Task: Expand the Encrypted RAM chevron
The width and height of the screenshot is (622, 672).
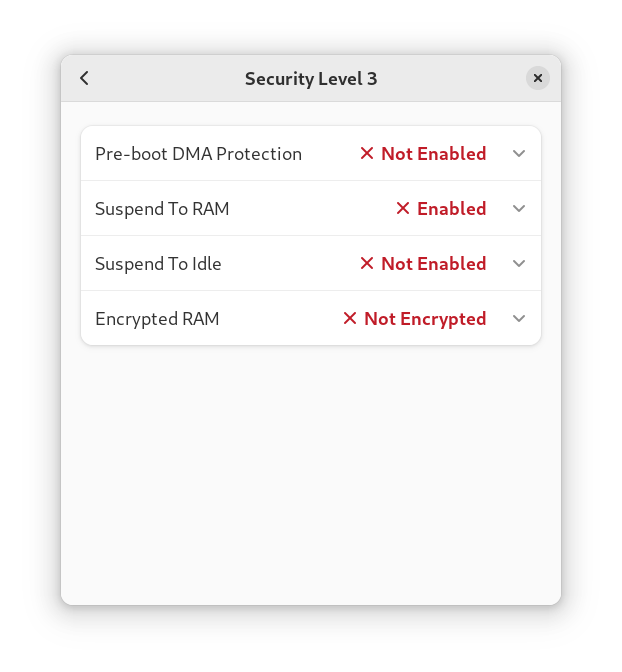Action: pyautogui.click(x=519, y=318)
